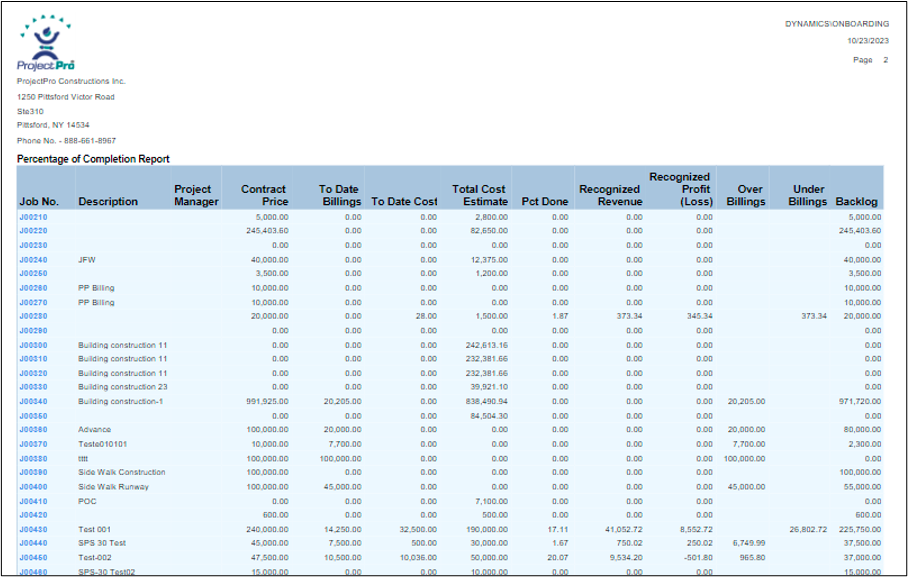Click the Pct Done column header
Image resolution: width=908 pixels, height=577 pixels.
pos(545,202)
